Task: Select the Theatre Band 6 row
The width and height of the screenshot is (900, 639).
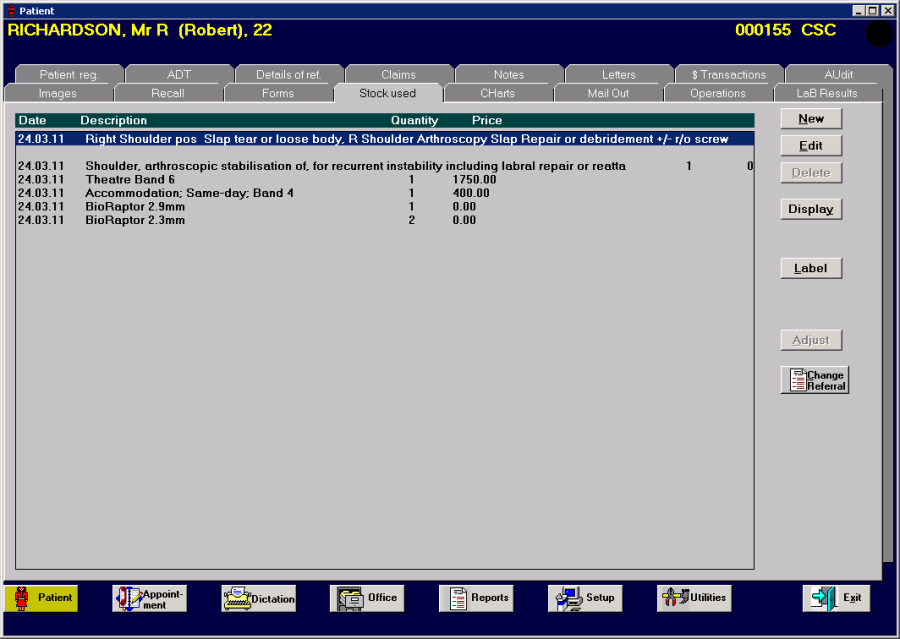Action: [x=385, y=180]
